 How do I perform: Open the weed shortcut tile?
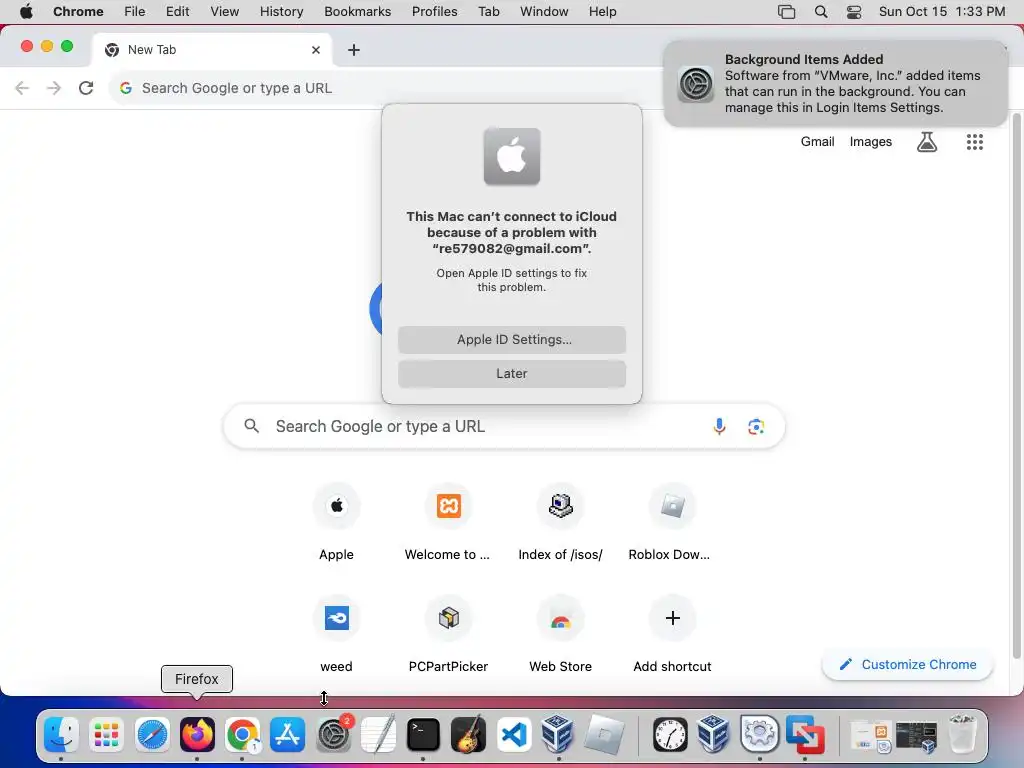336,635
